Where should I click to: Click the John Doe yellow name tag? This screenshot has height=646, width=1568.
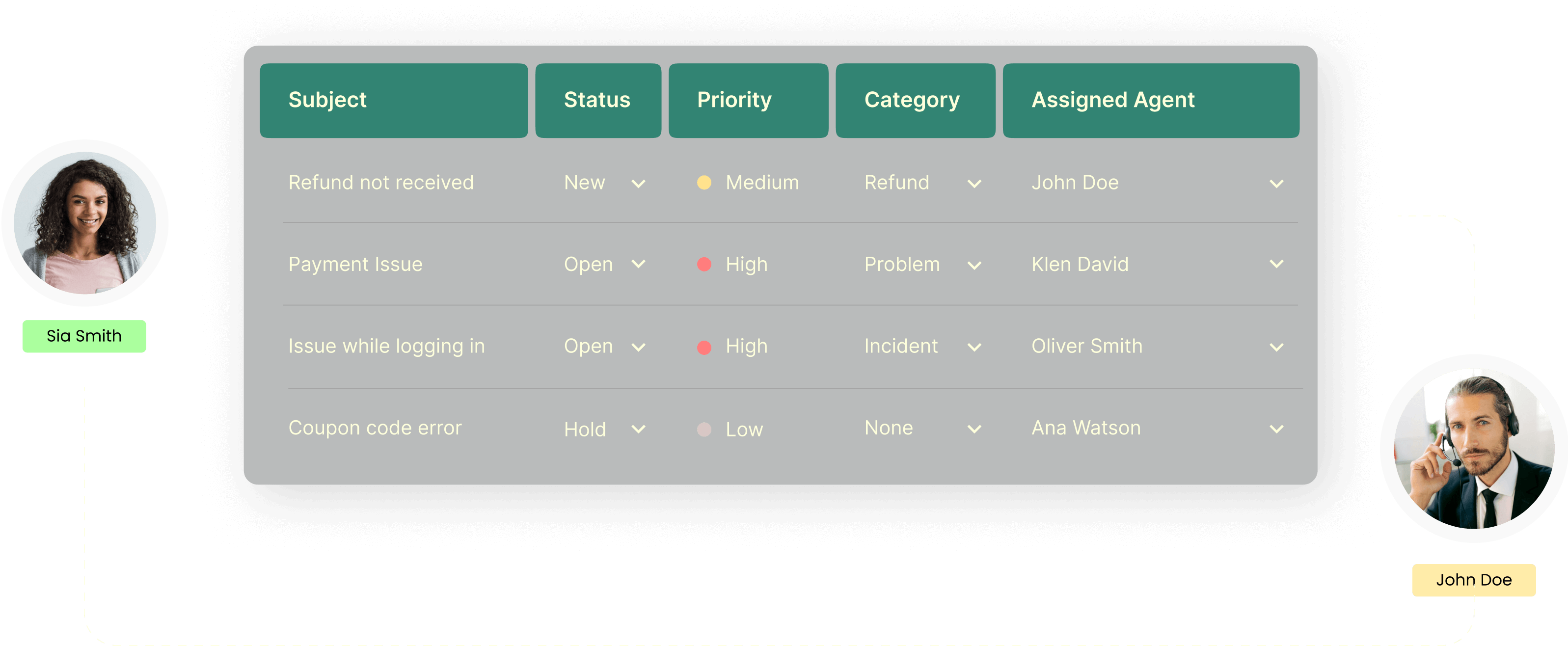[1473, 580]
